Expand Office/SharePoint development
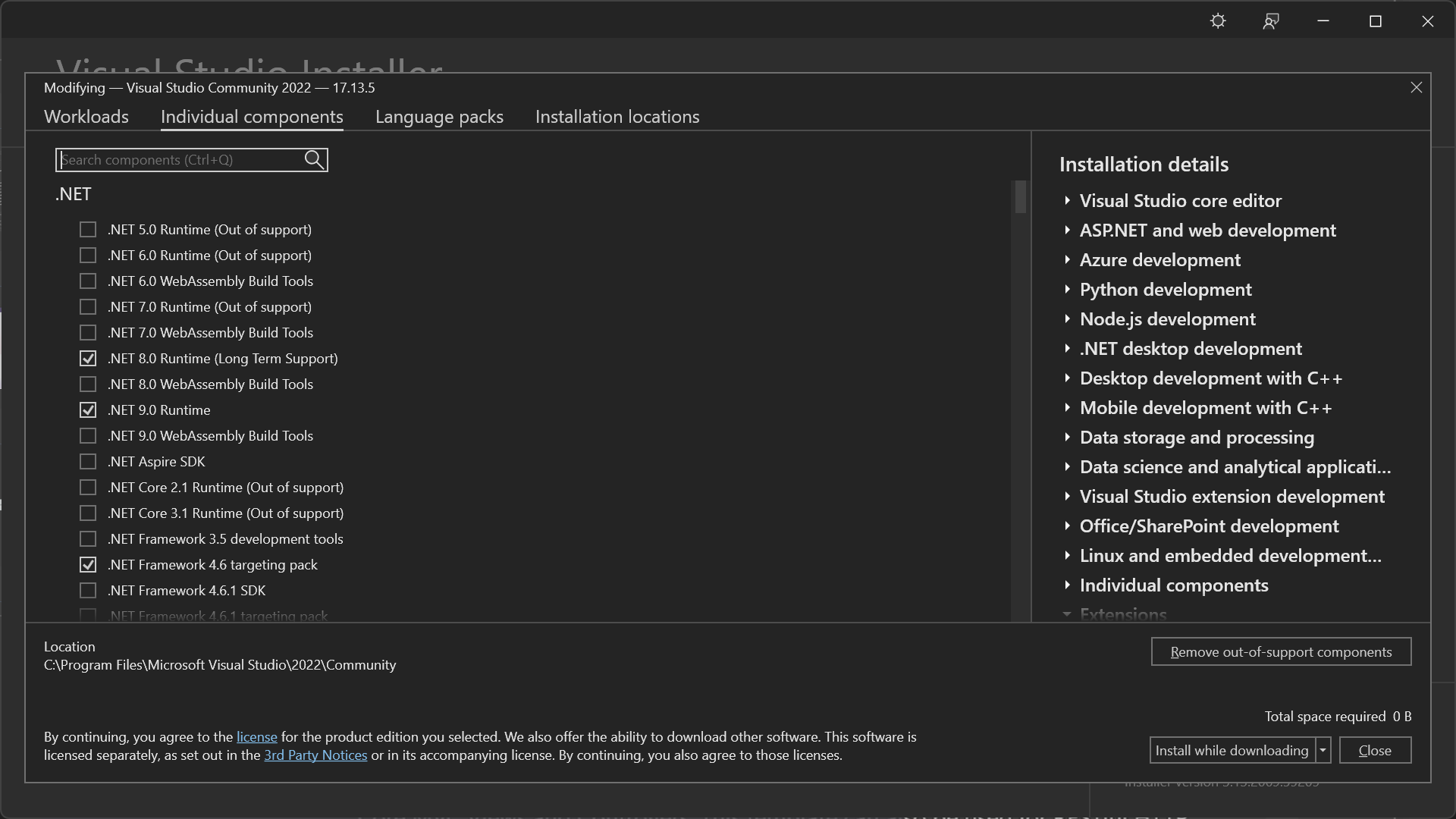Image resolution: width=1456 pixels, height=819 pixels. [x=1067, y=526]
